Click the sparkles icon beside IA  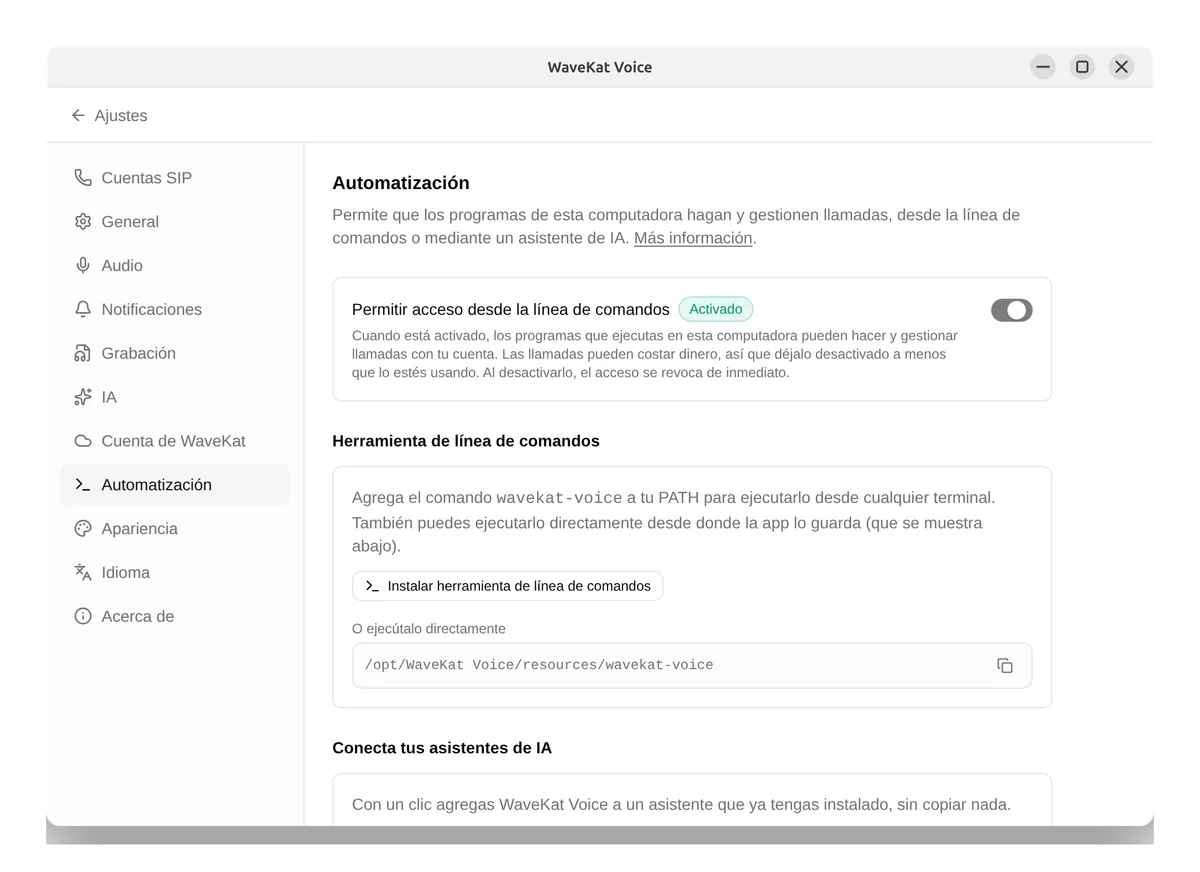tap(83, 397)
